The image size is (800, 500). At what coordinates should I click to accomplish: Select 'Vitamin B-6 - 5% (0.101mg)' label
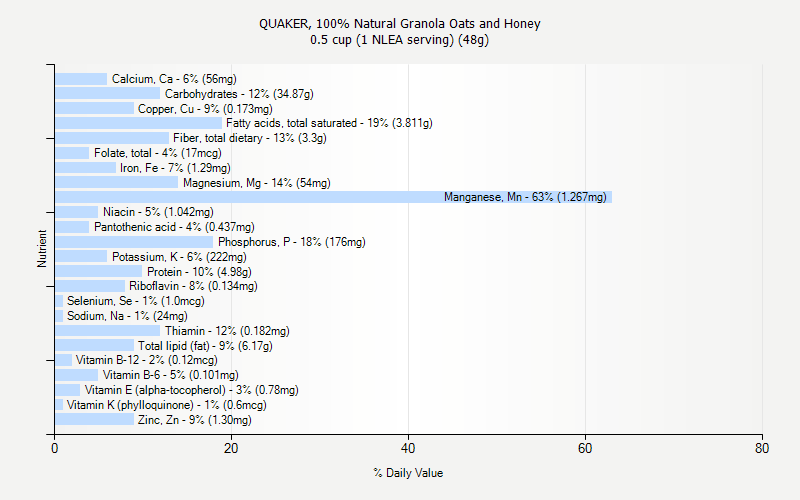click(170, 375)
